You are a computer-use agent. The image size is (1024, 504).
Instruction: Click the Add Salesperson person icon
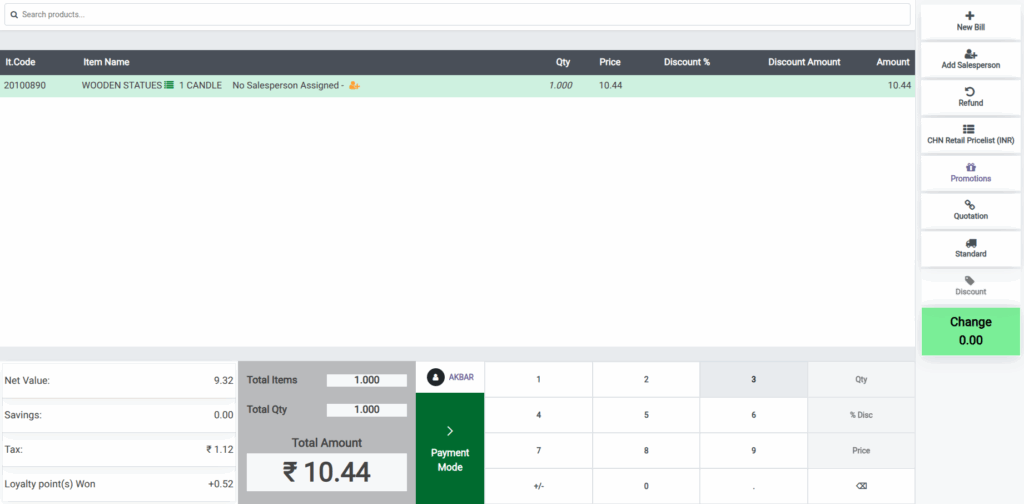click(x=970, y=54)
